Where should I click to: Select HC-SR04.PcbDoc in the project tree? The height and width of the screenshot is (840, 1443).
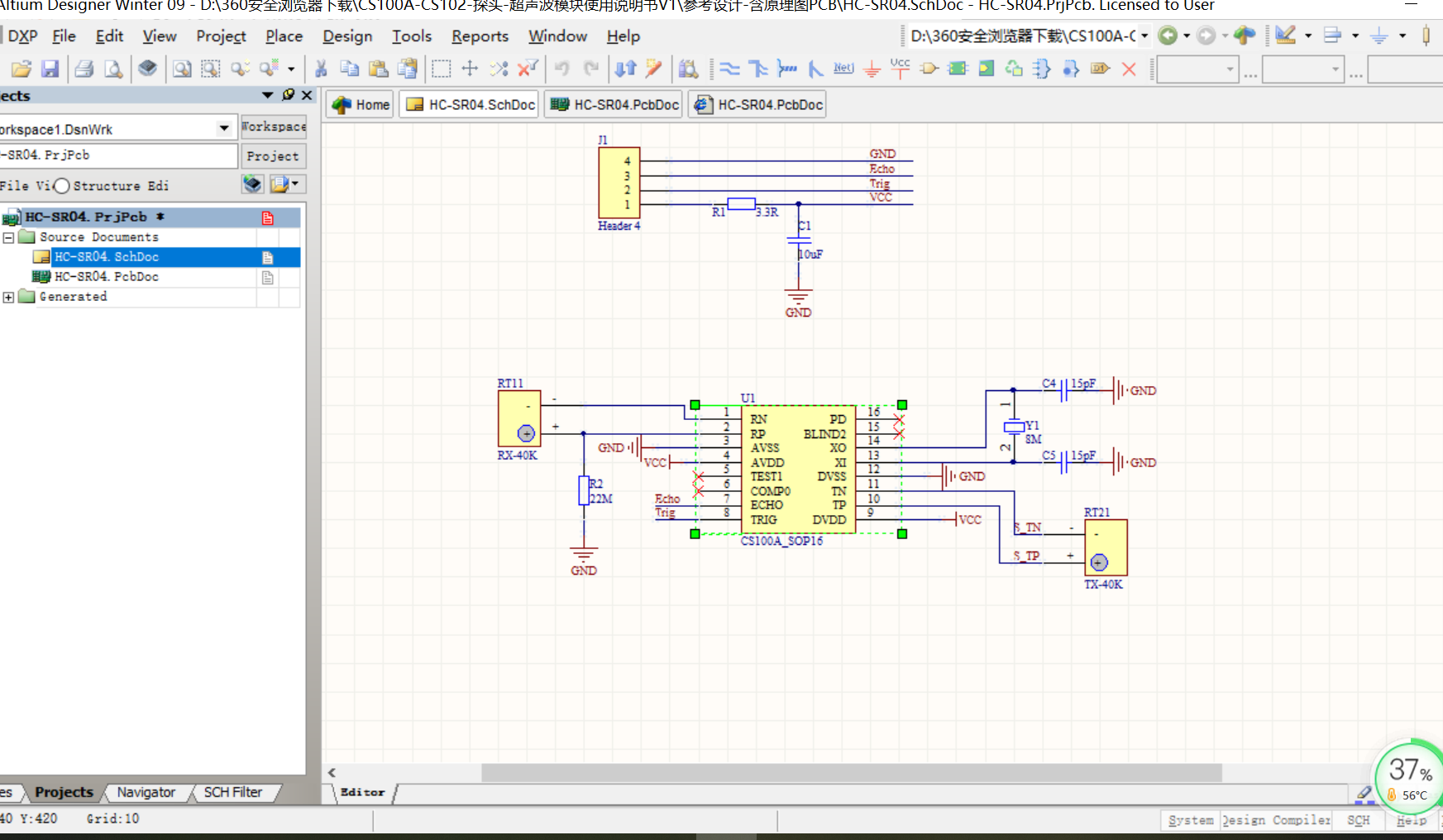[x=106, y=277]
